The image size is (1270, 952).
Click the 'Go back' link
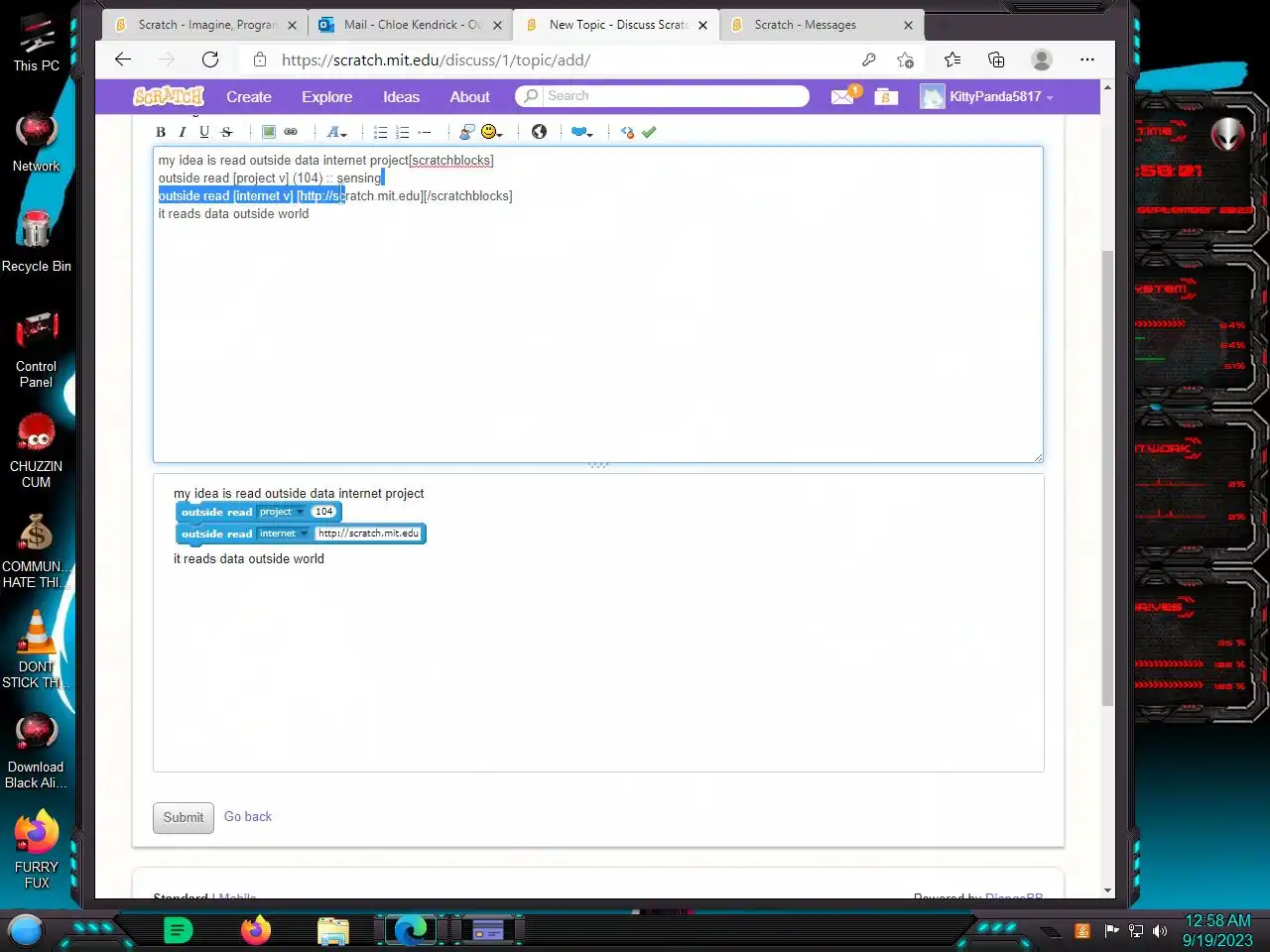point(248,816)
